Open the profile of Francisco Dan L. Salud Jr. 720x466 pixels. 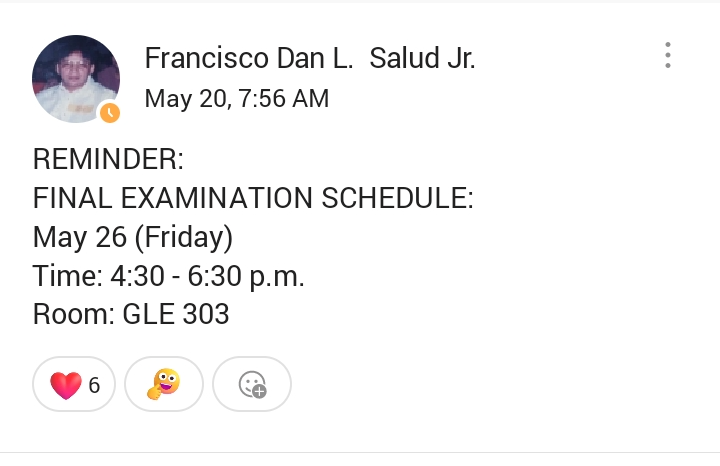pos(310,58)
